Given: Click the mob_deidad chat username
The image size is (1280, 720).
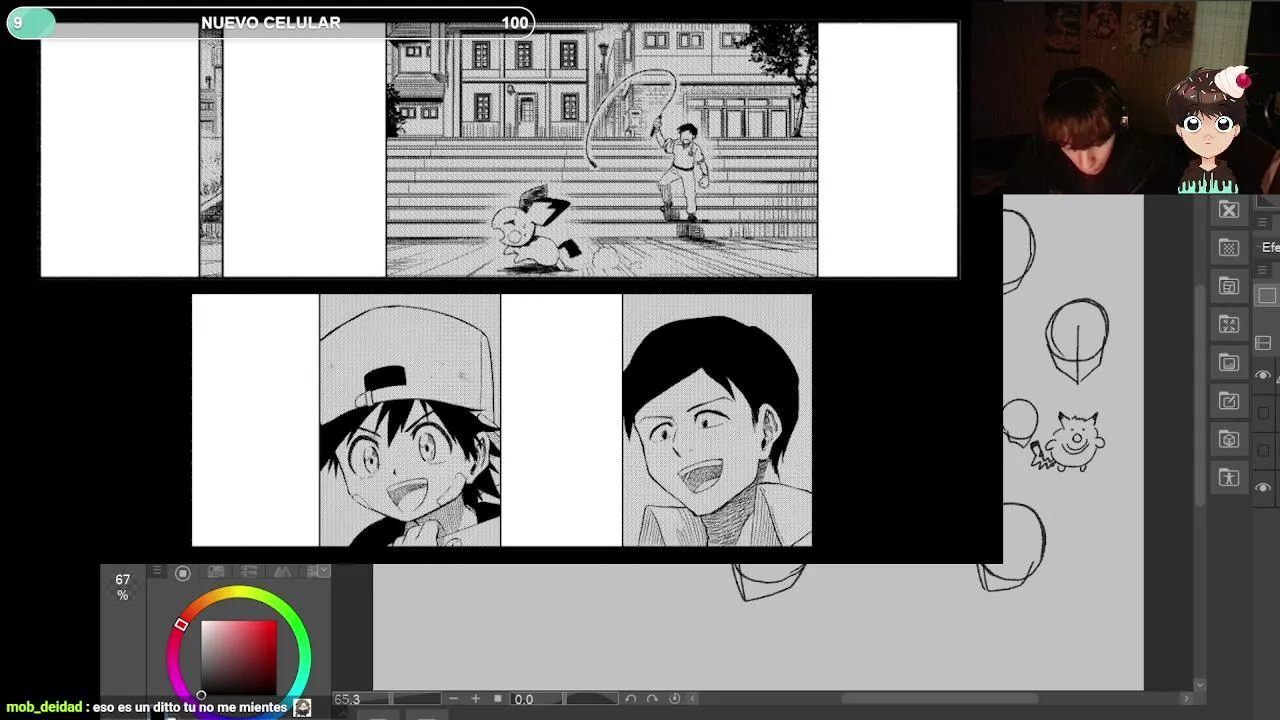Looking at the screenshot, I should [x=44, y=707].
